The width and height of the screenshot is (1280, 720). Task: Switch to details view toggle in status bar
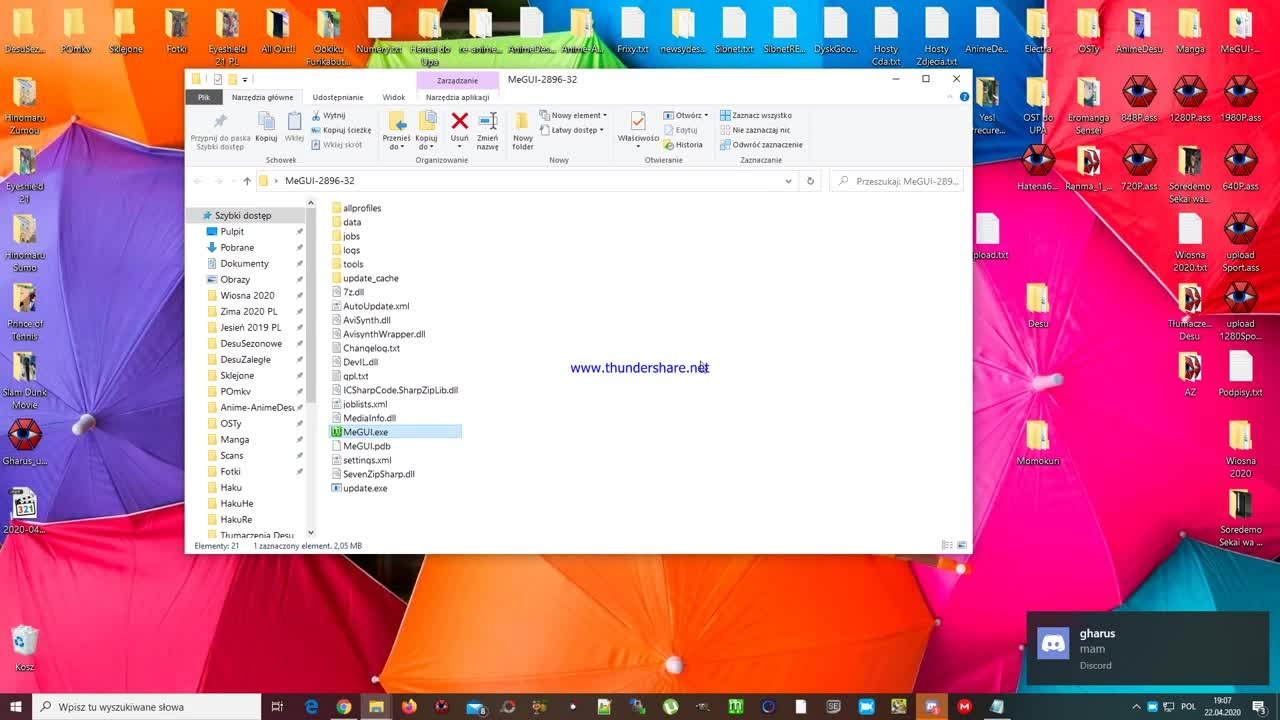tap(947, 545)
